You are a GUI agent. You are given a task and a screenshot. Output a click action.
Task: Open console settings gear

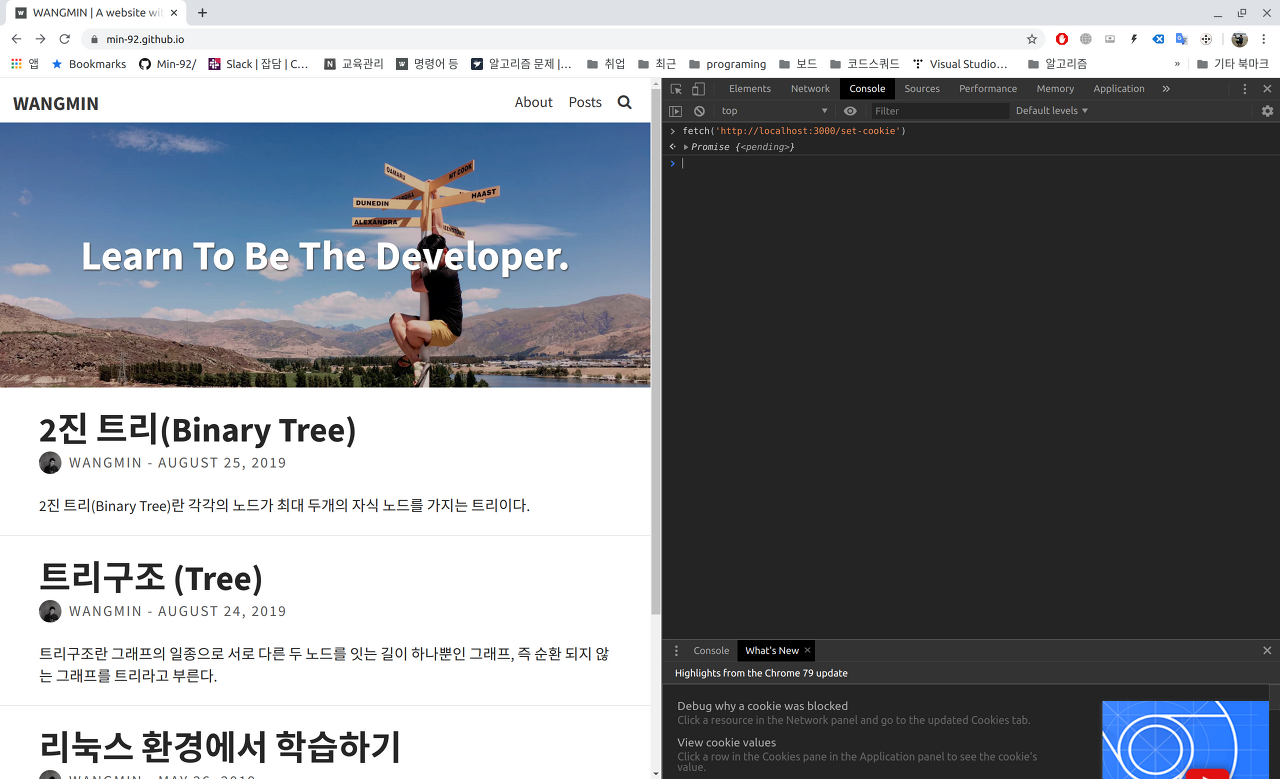coord(1267,111)
